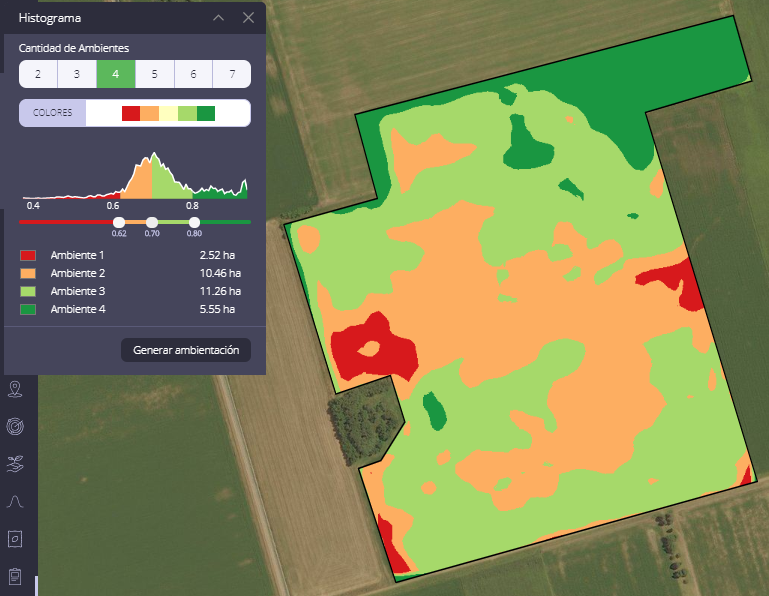Click the histogram chart area
The height and width of the screenshot is (596, 769).
135,176
